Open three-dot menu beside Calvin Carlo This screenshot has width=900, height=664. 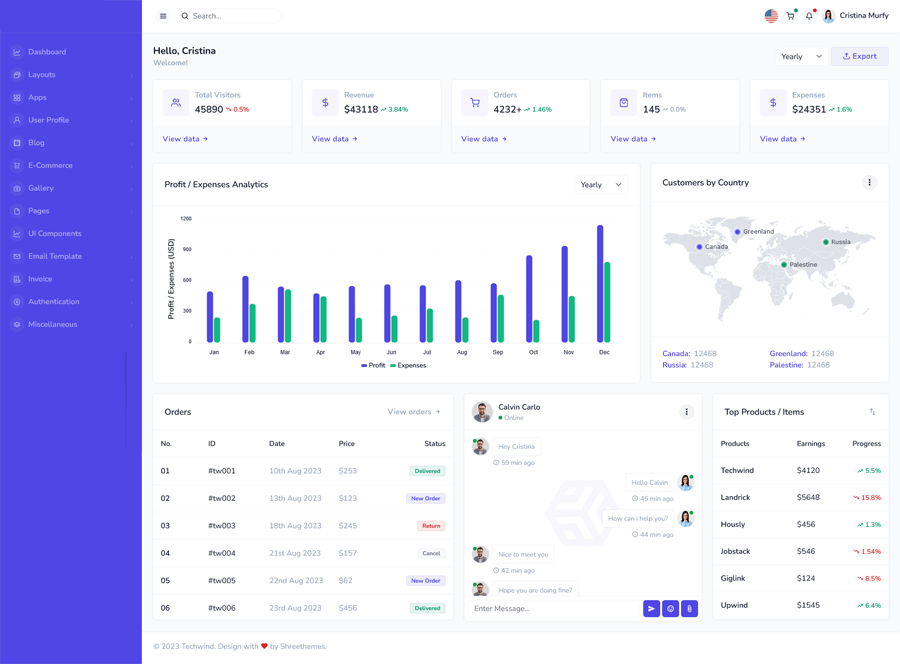pyautogui.click(x=686, y=412)
